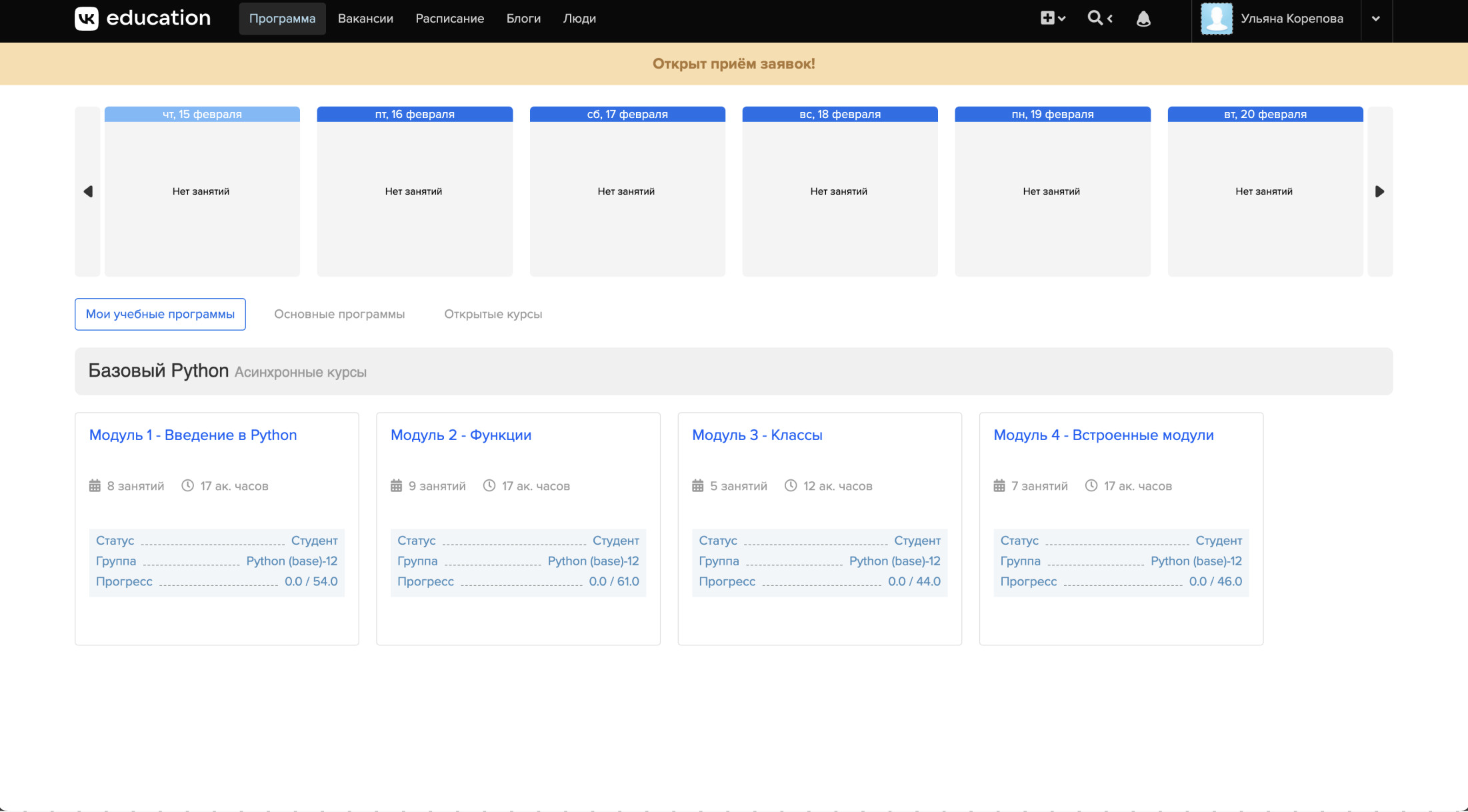Expand the user account dropdown chevron

click(1376, 19)
